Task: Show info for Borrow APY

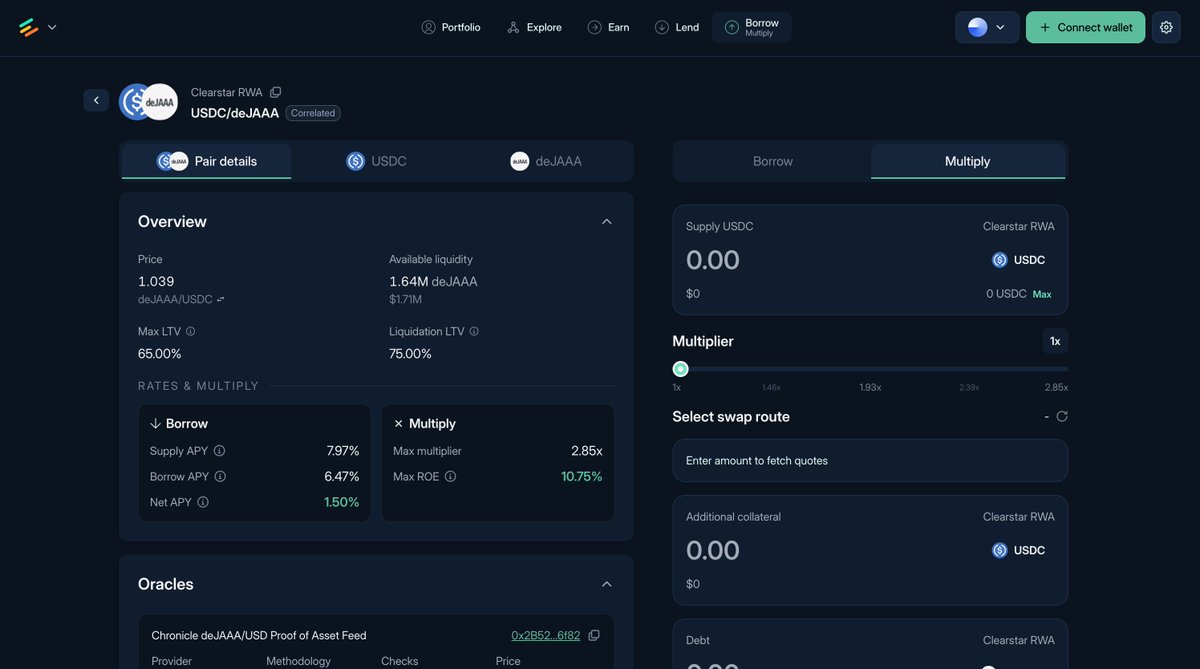Action: tap(220, 477)
